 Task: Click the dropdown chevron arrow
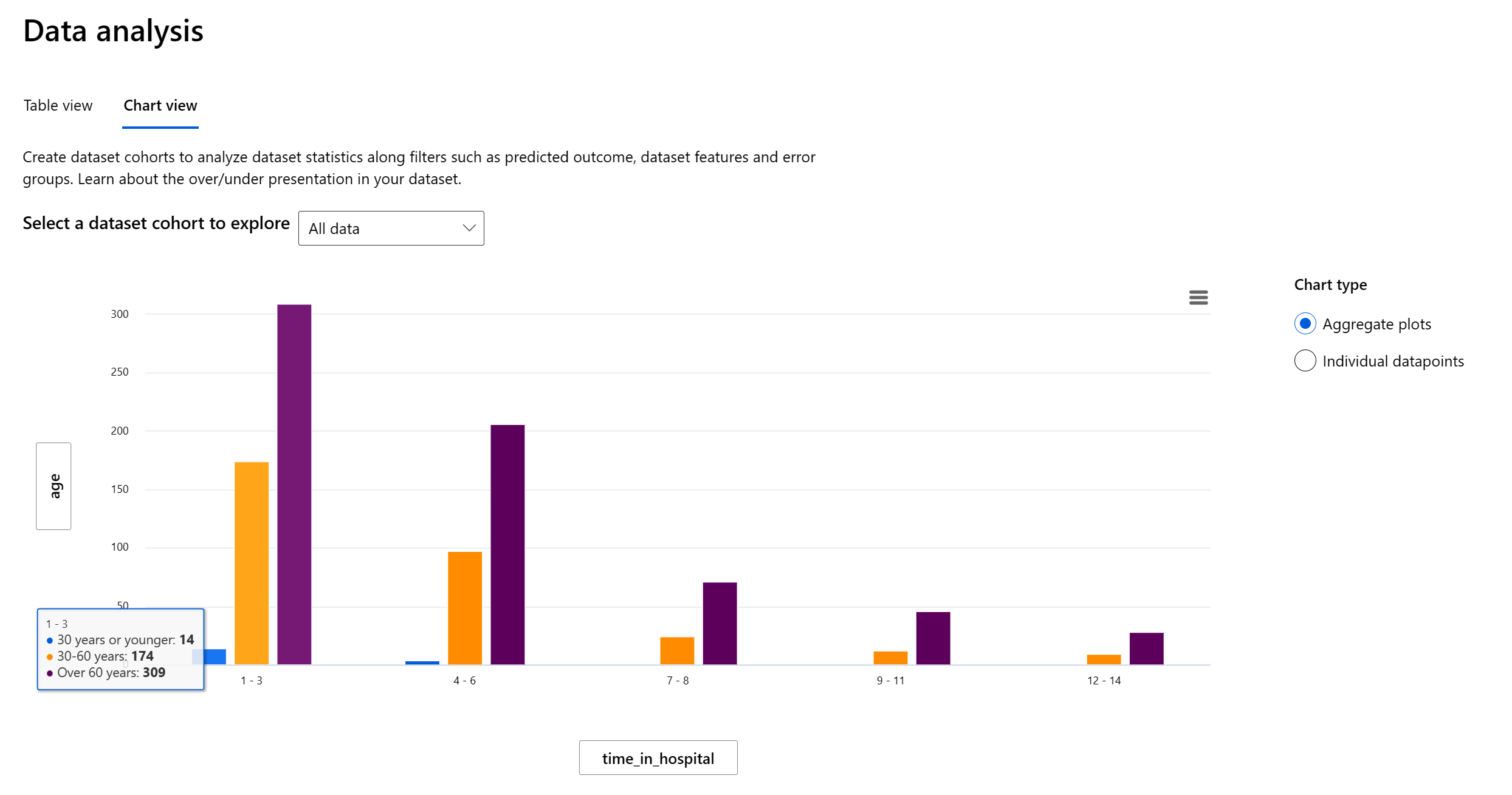(469, 229)
